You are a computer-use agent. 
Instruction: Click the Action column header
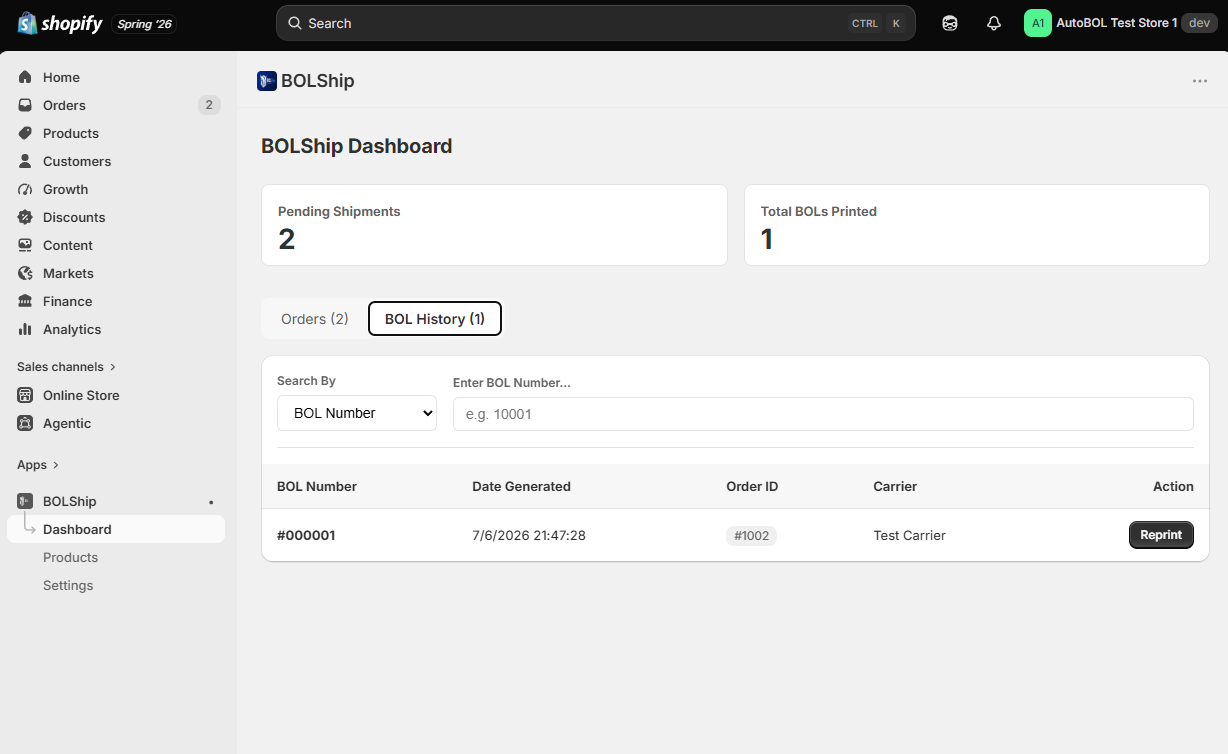click(x=1173, y=486)
